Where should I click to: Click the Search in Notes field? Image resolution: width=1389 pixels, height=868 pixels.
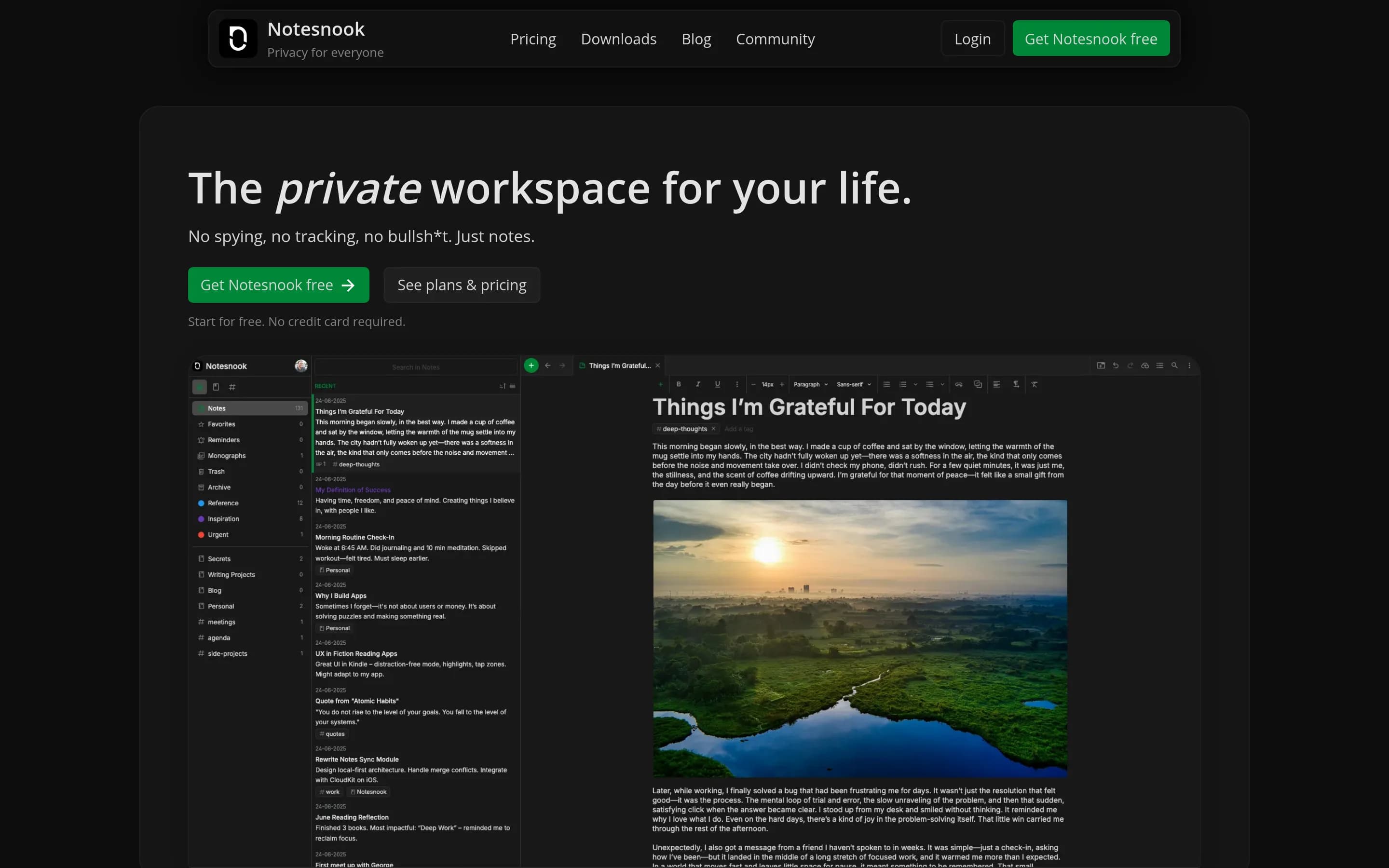tap(416, 367)
